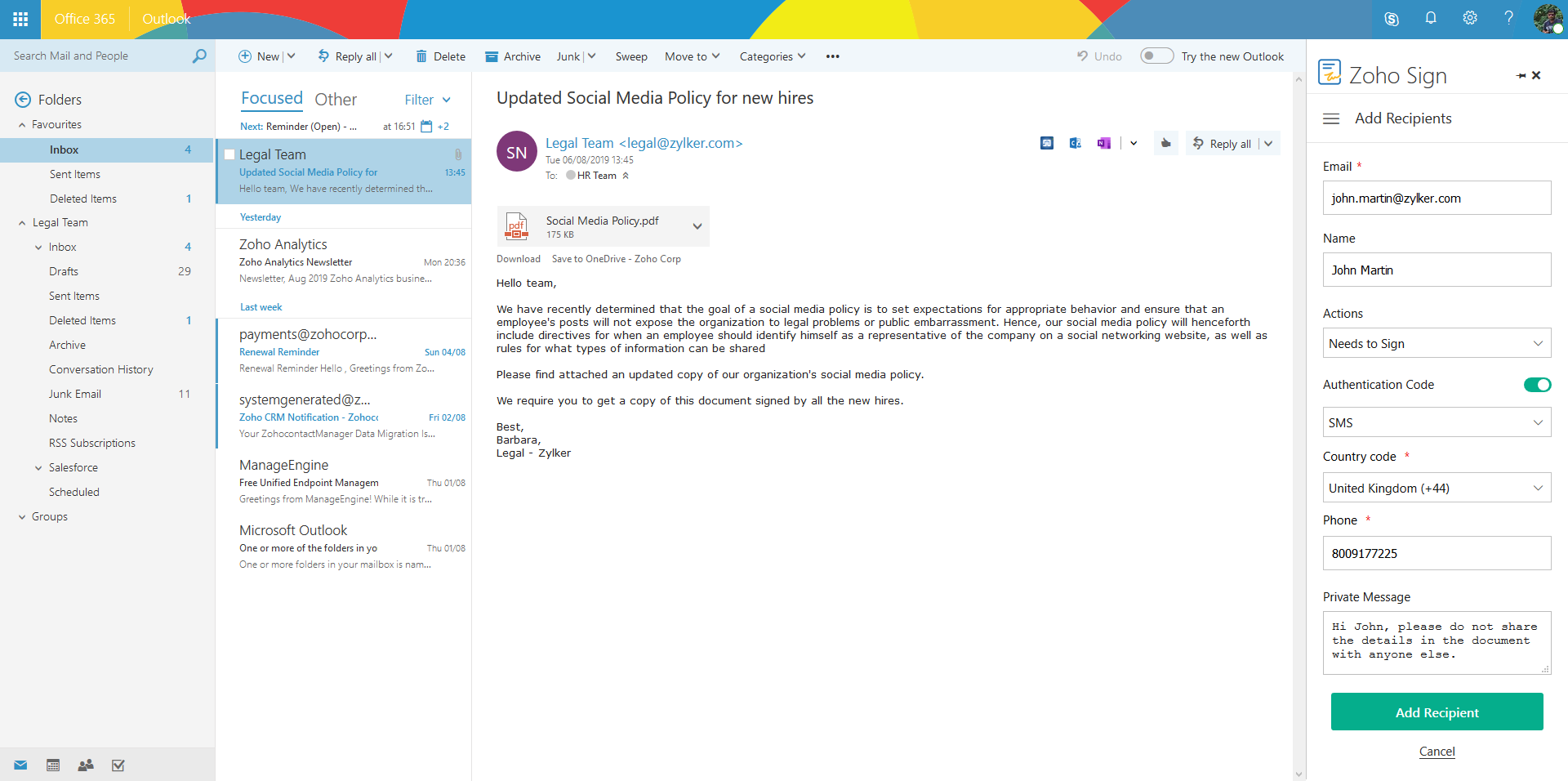Open the blue Zoho add-in icon in the email header
The height and width of the screenshot is (781, 1568).
coord(1047,143)
